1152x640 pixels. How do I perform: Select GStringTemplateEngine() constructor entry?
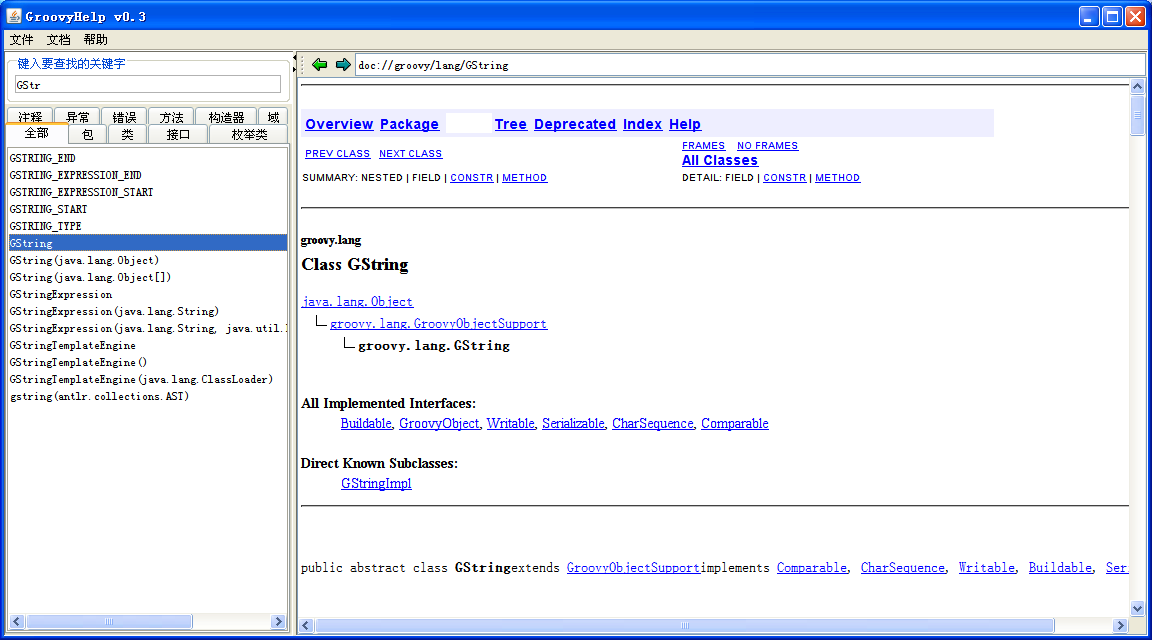(x=147, y=362)
